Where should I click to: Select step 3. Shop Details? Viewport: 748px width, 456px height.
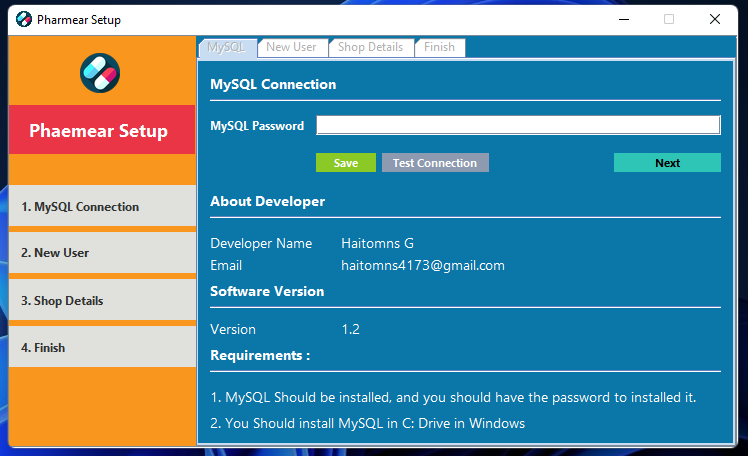pyautogui.click(x=102, y=300)
